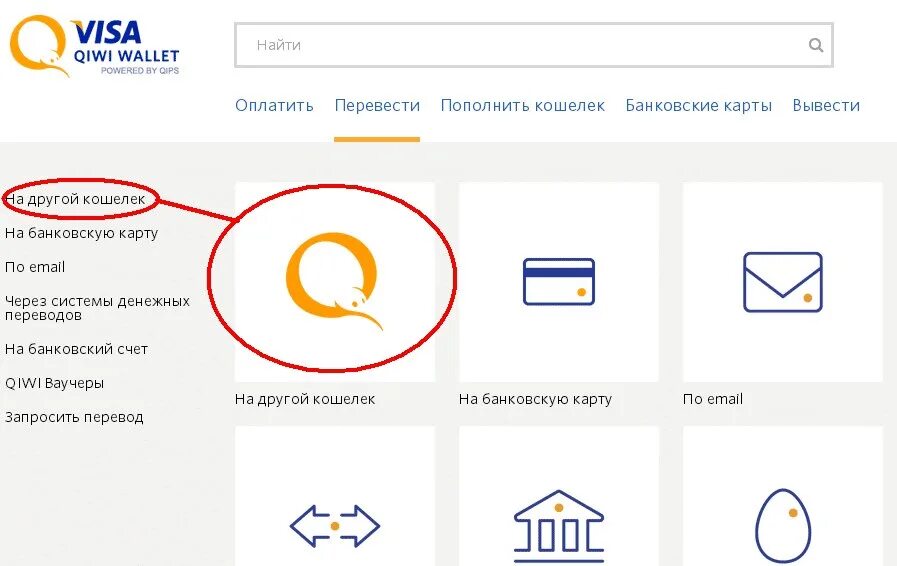Switch to the Оплатить tab

274,105
